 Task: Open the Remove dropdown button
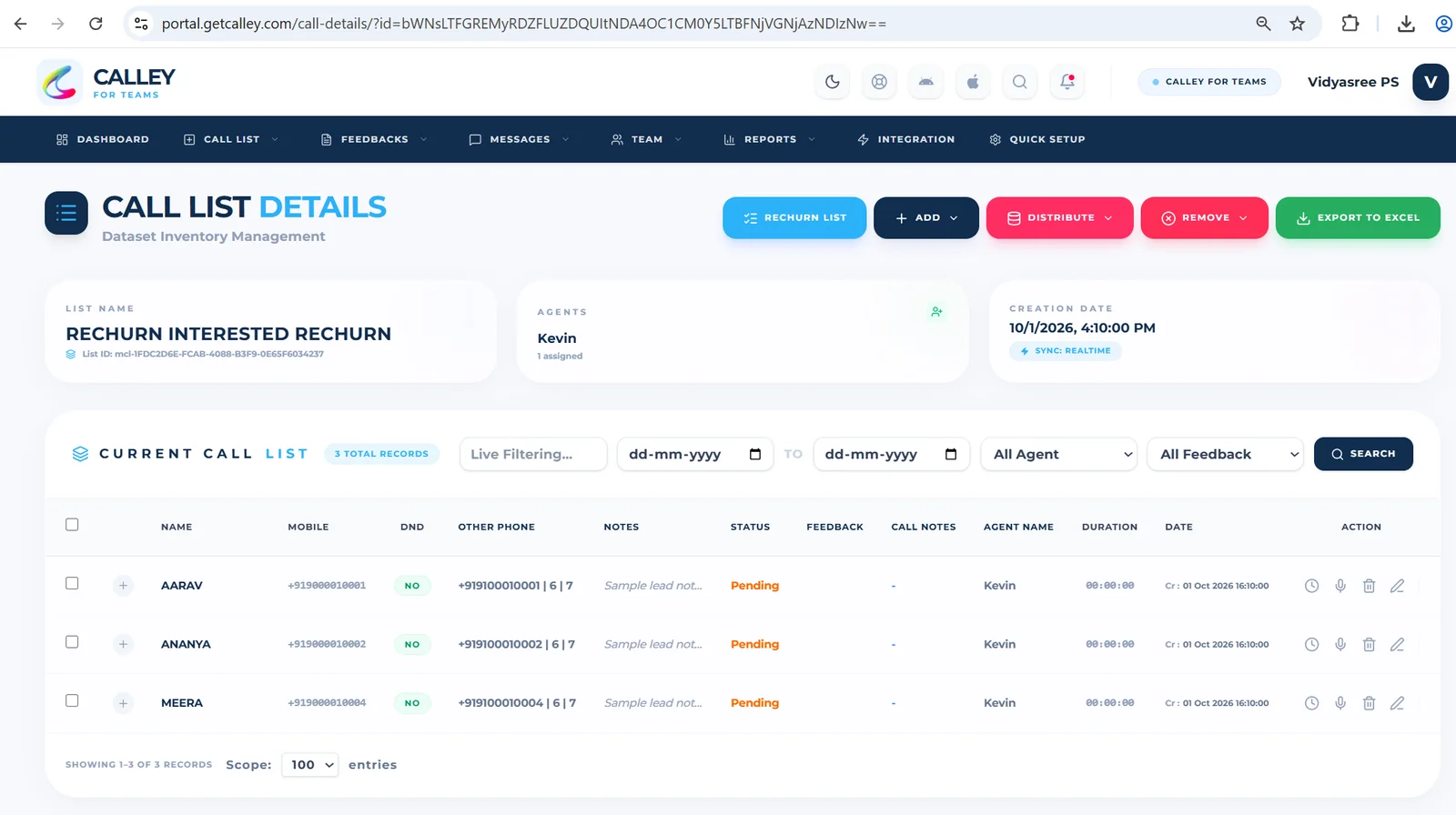click(x=1205, y=218)
